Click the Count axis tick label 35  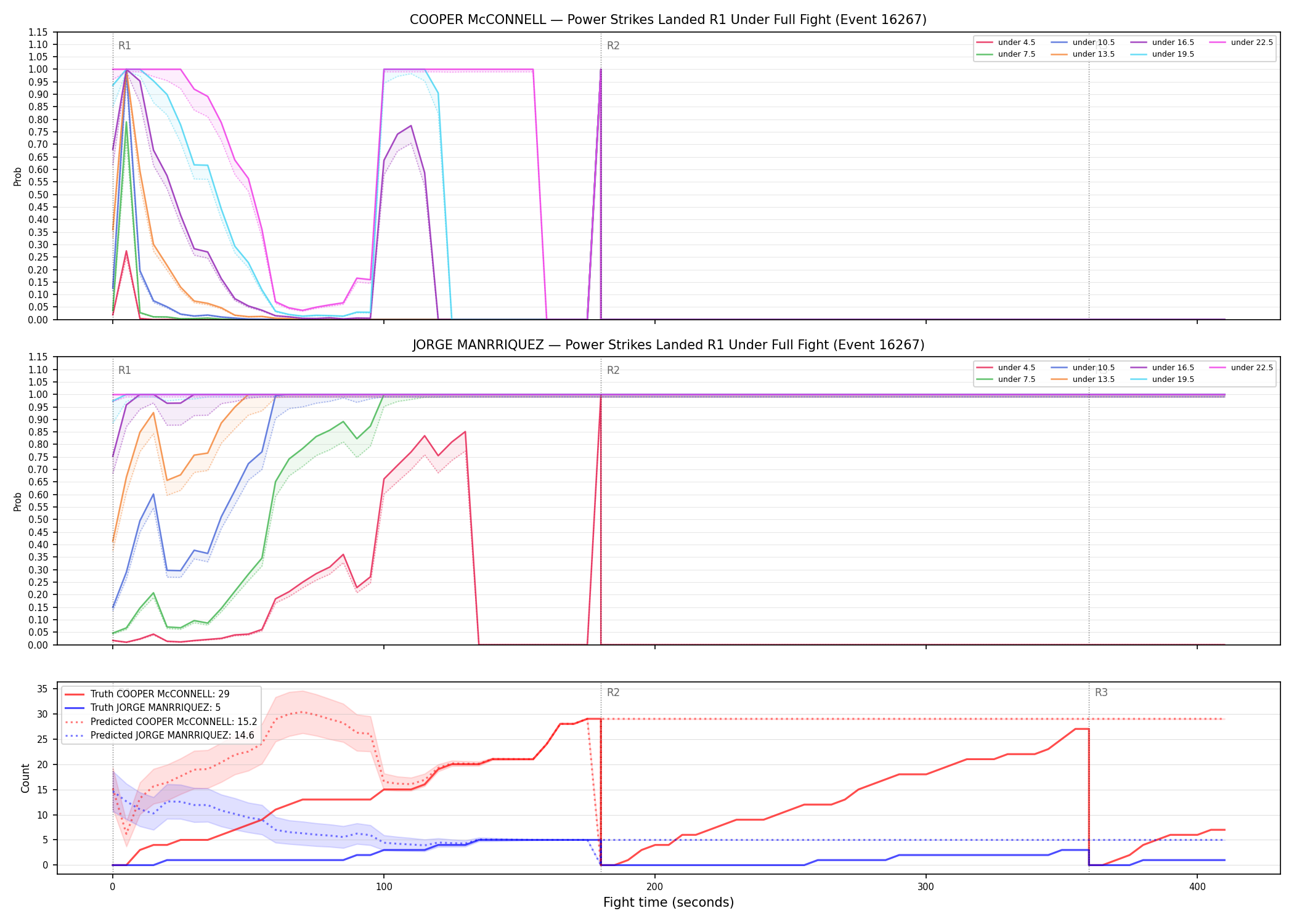point(42,689)
